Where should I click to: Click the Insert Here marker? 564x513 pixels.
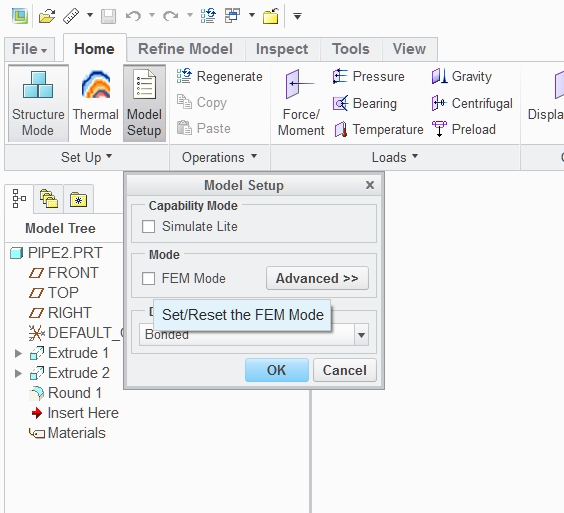[75, 413]
